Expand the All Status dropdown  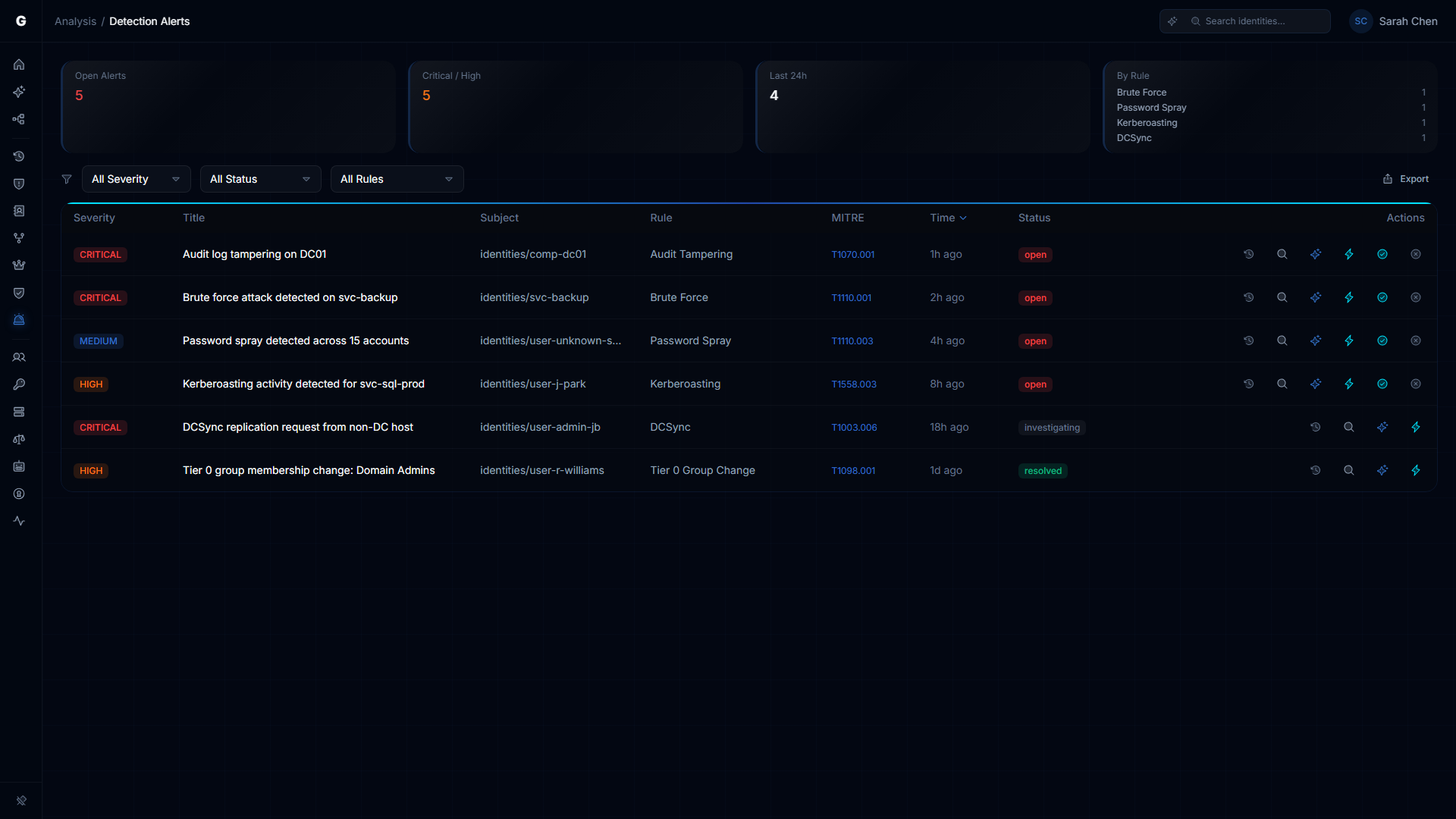click(260, 179)
